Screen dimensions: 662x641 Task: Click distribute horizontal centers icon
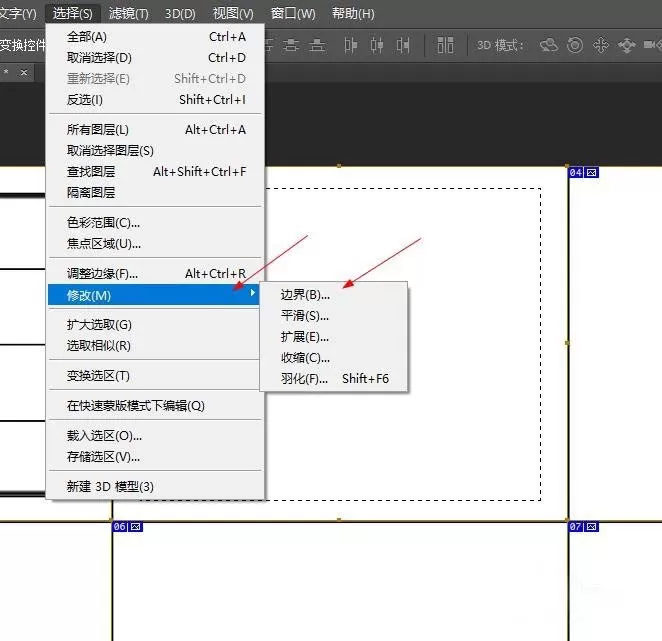(x=377, y=45)
